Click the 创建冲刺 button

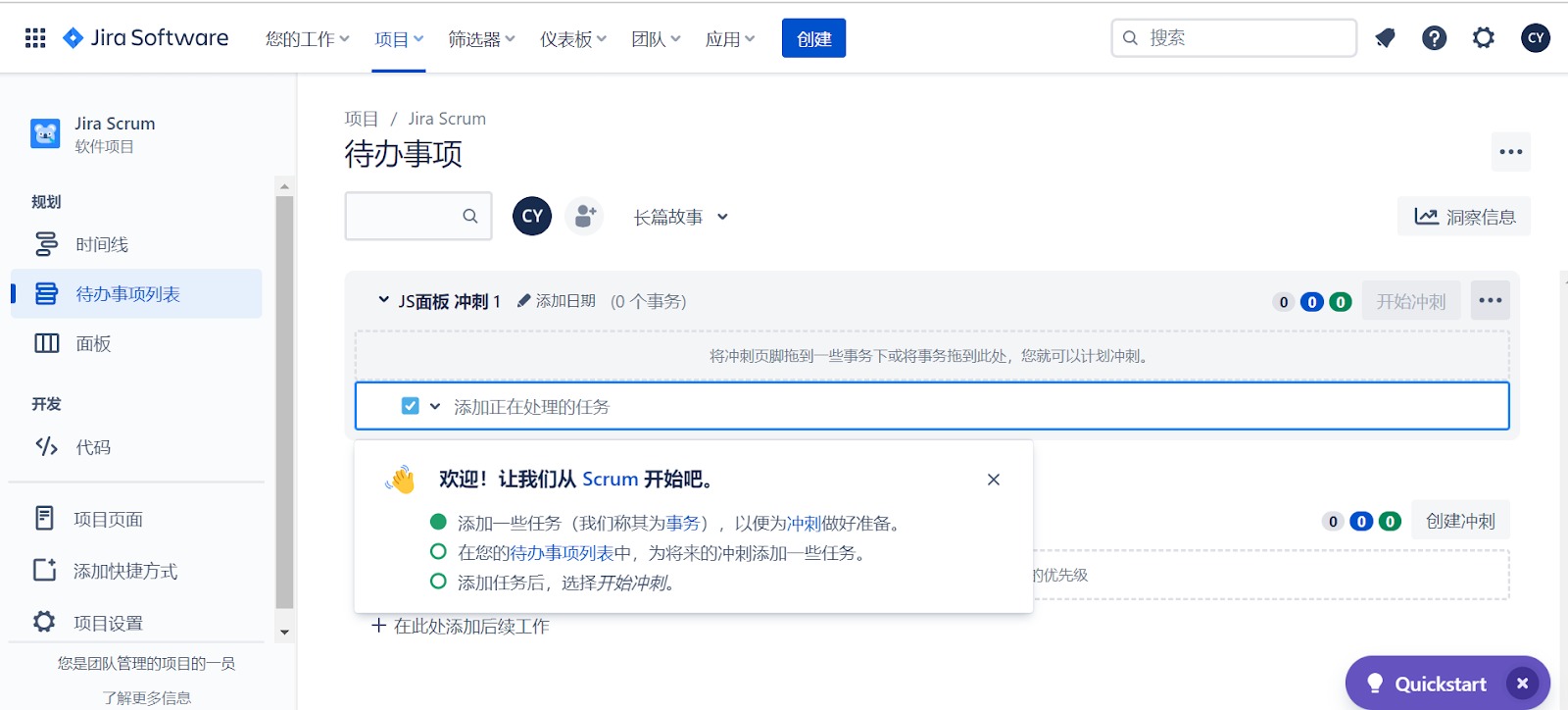pyautogui.click(x=1459, y=521)
